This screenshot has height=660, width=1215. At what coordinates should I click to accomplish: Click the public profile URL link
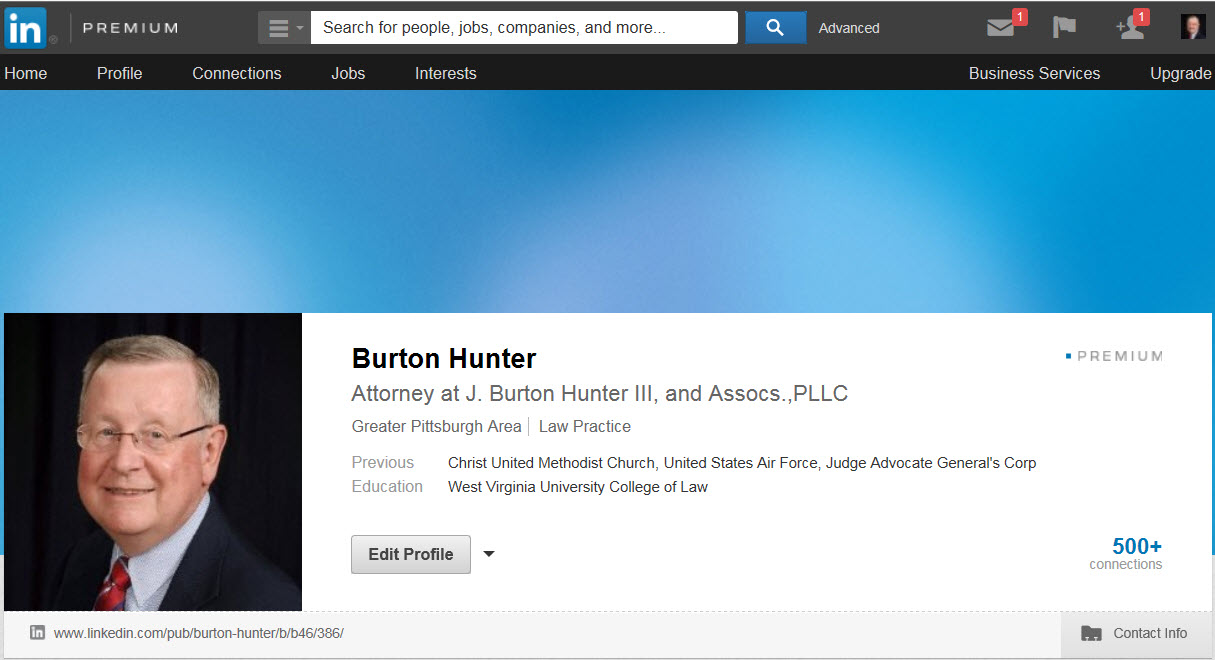pos(199,633)
